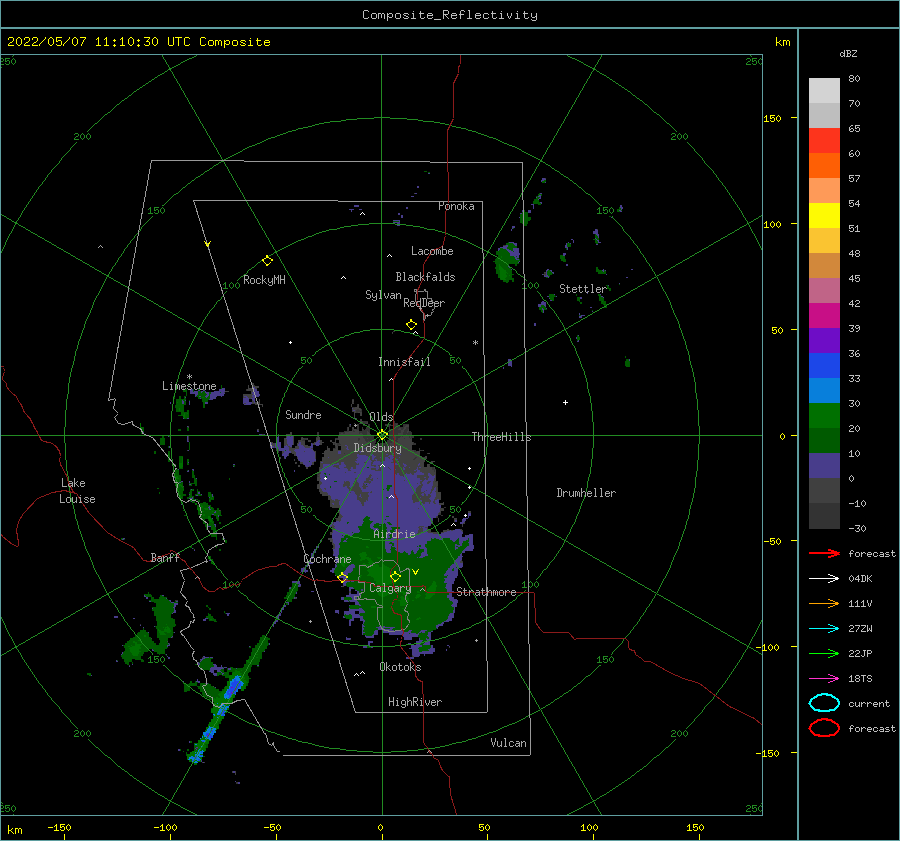Click the yellow diamond marker near RedDeer
The height and width of the screenshot is (841, 900).
pos(411,325)
